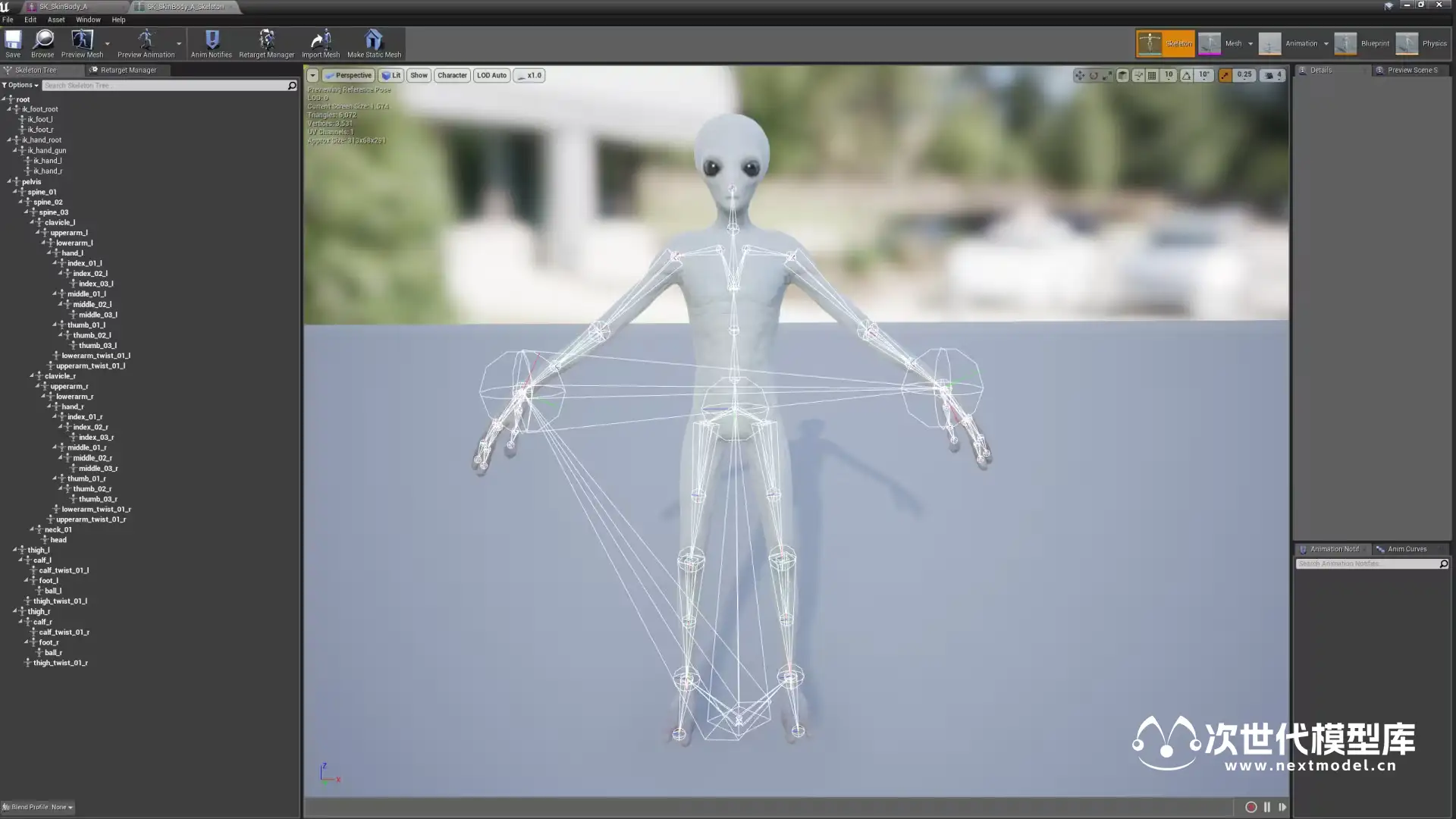This screenshot has height=819, width=1456.
Task: Toggle grid snapping in viewport
Action: pyautogui.click(x=1152, y=75)
